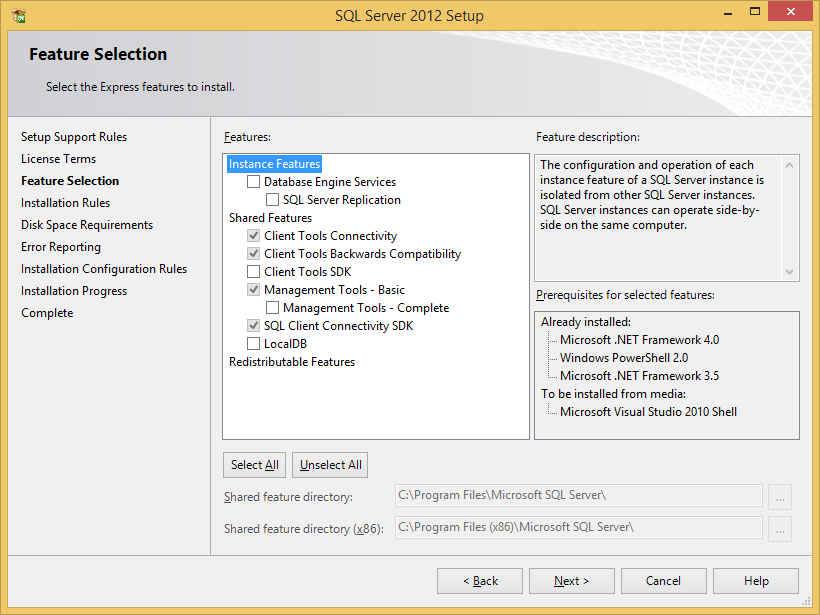Uncheck Client Tools Connectivity
This screenshot has height=615, width=820.
253,235
